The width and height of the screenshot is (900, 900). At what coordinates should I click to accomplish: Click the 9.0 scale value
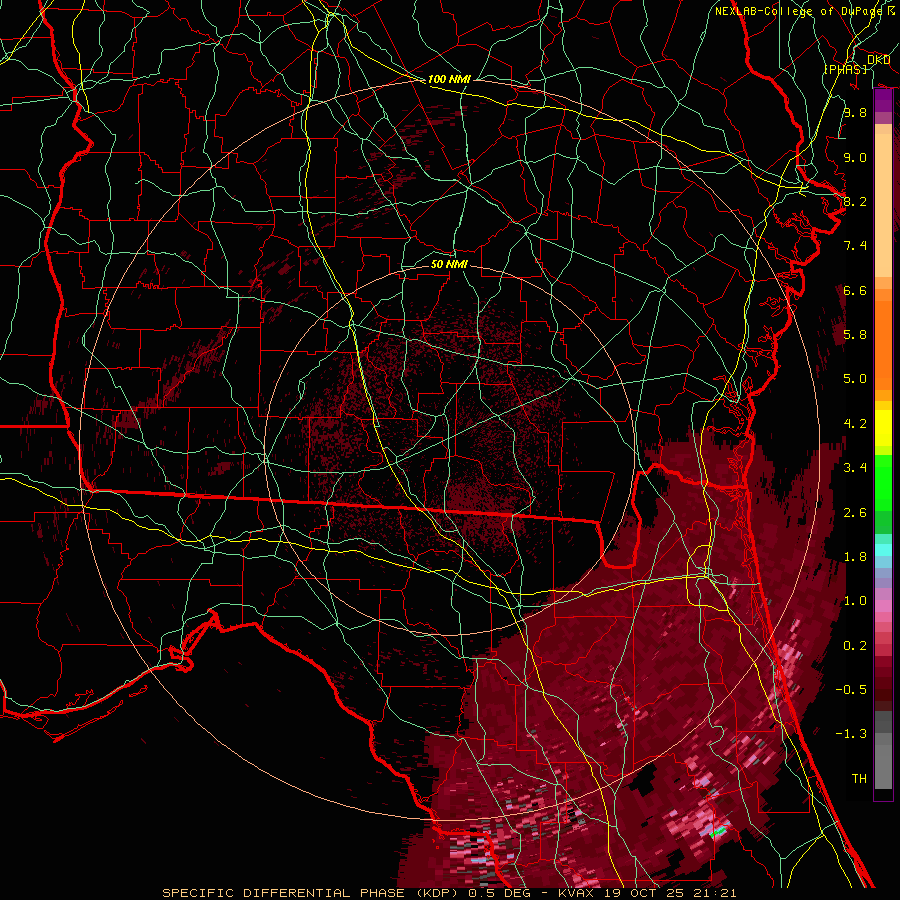click(x=855, y=157)
